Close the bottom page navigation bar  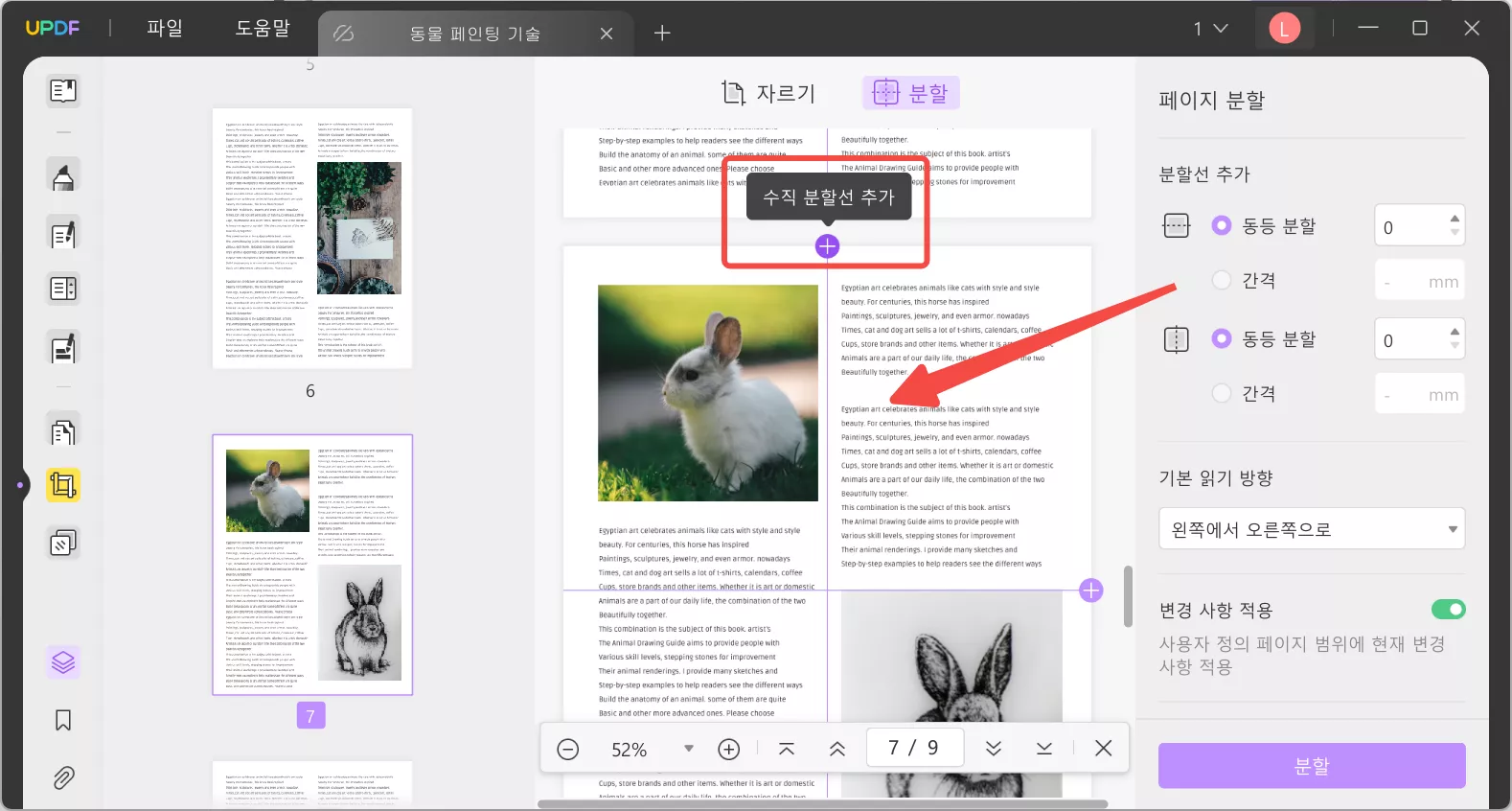(1104, 749)
